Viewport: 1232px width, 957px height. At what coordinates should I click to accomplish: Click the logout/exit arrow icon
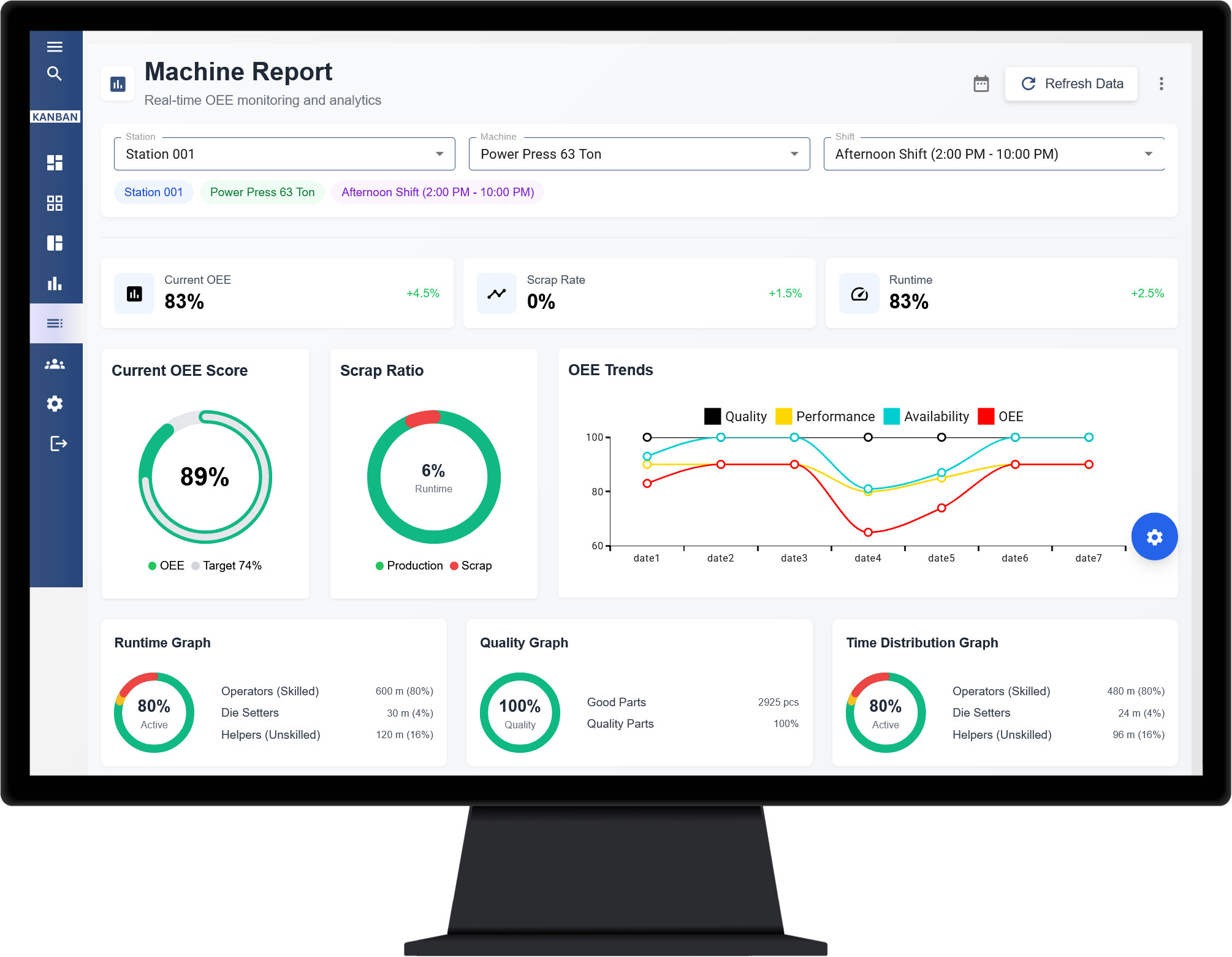pos(56,444)
